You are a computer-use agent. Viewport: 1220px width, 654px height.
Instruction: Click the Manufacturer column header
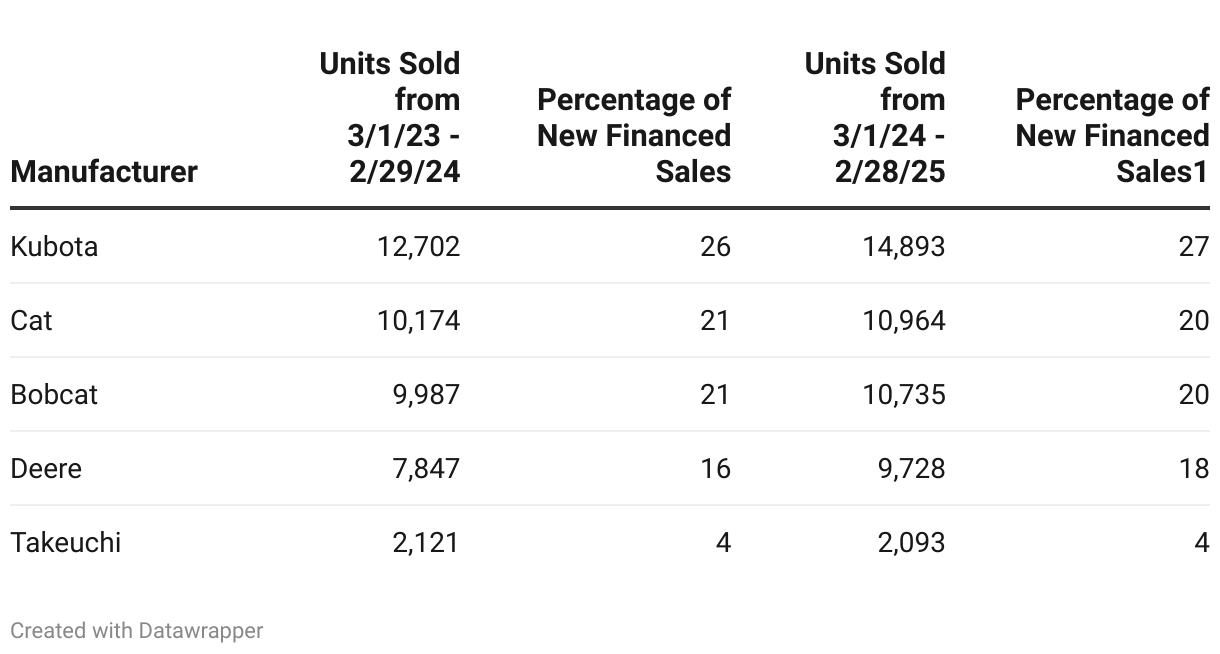[104, 171]
